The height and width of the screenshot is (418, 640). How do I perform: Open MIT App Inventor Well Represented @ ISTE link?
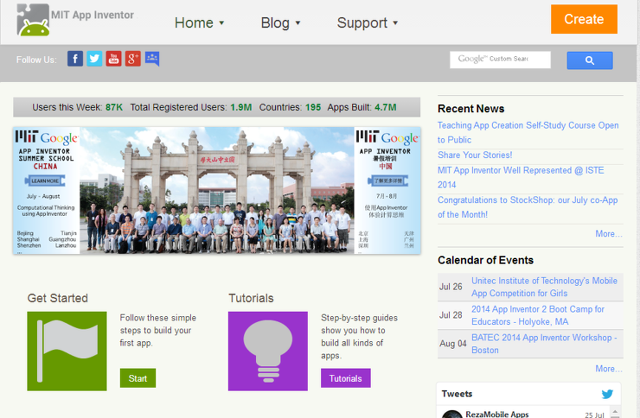coord(521,177)
